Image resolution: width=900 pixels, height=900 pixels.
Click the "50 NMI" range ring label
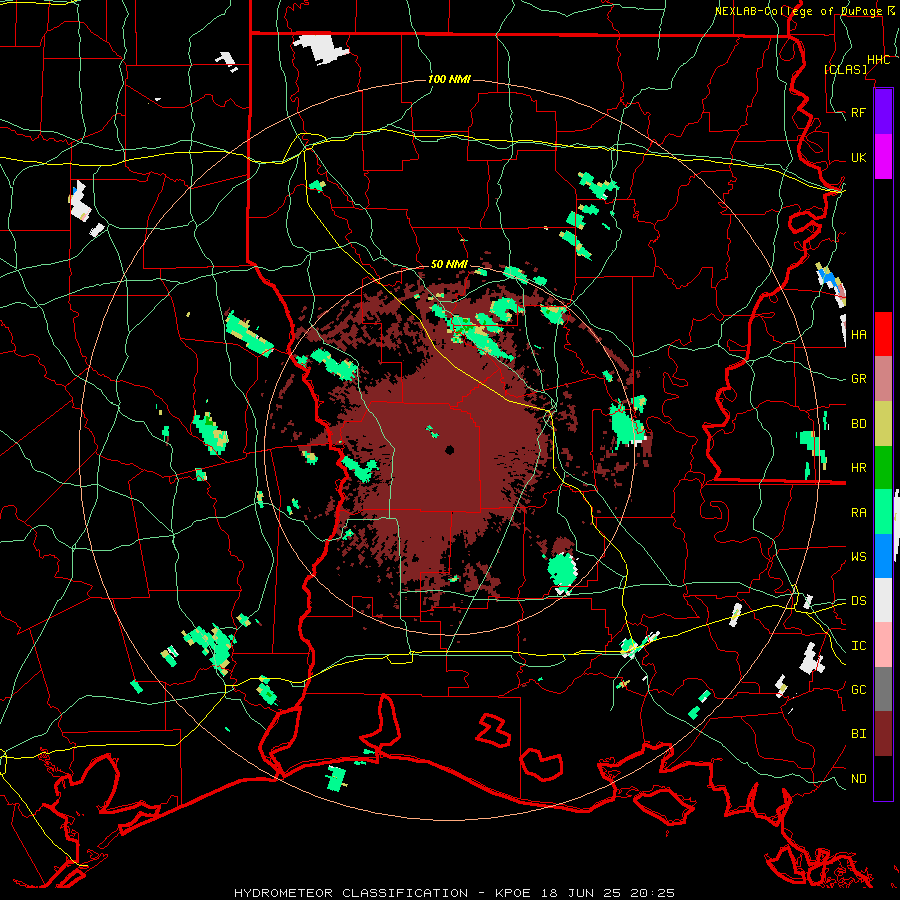tap(449, 264)
